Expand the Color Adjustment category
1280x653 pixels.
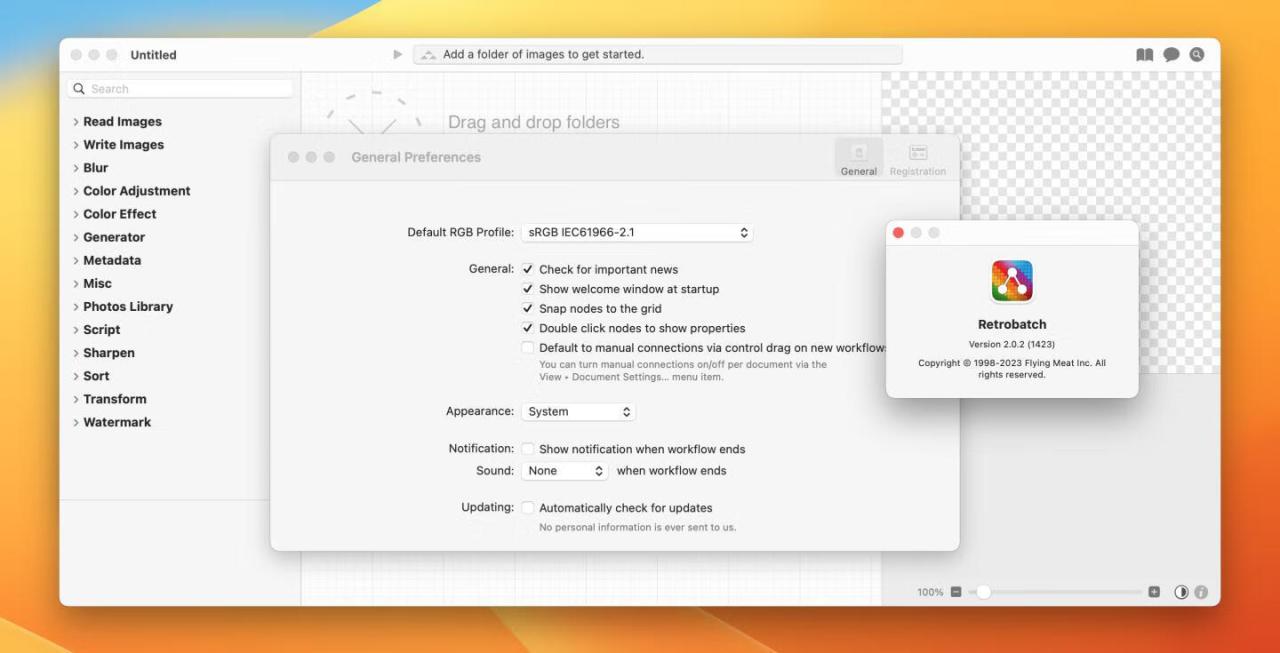76,191
